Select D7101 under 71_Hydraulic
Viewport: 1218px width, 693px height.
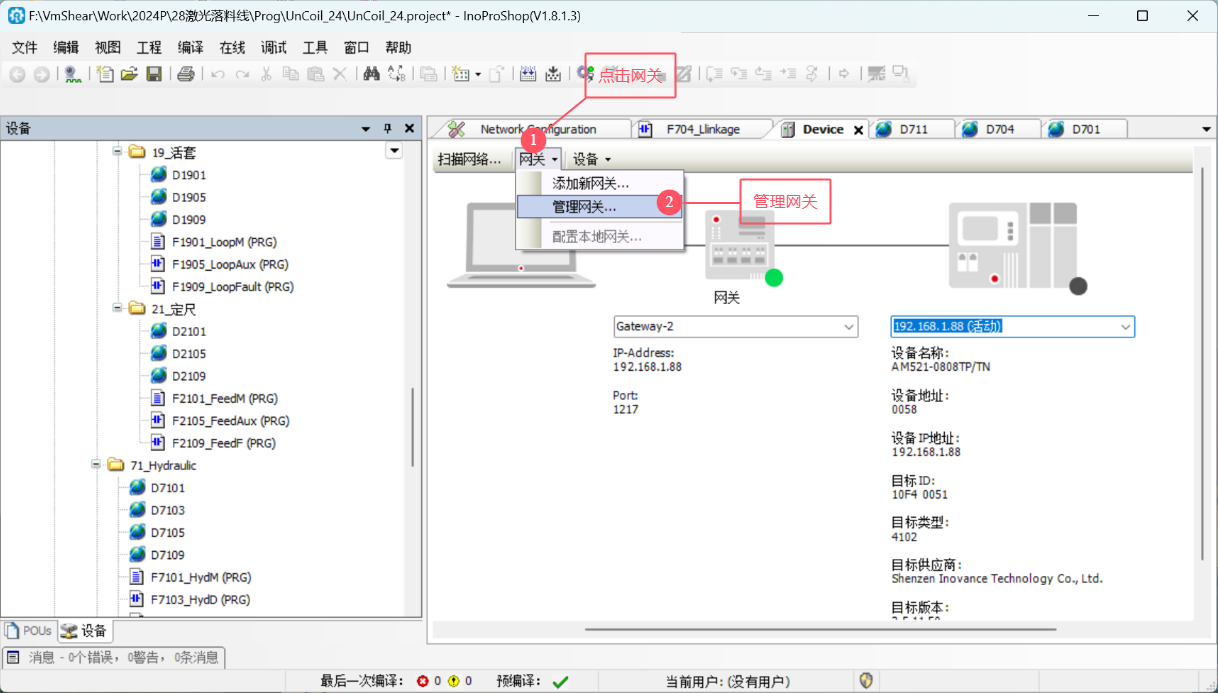pos(157,488)
